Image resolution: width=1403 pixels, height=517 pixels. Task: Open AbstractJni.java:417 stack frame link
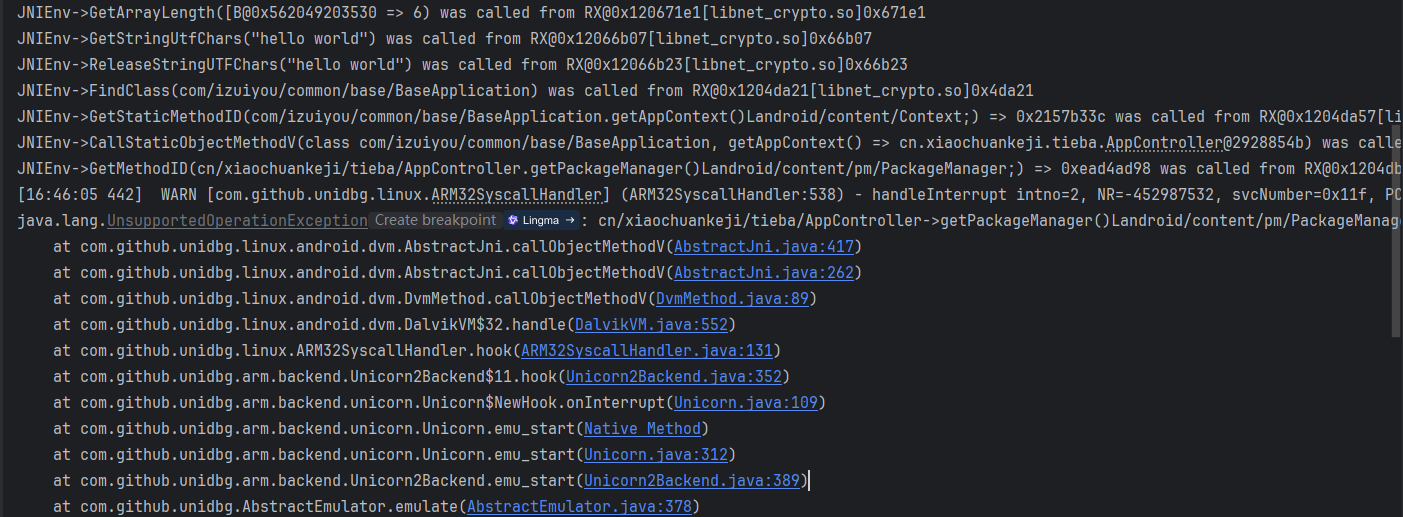tap(763, 246)
